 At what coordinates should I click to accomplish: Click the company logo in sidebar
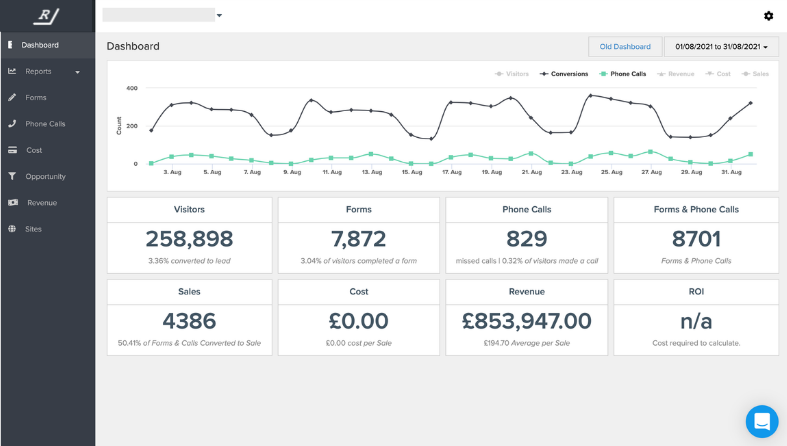coord(47,16)
